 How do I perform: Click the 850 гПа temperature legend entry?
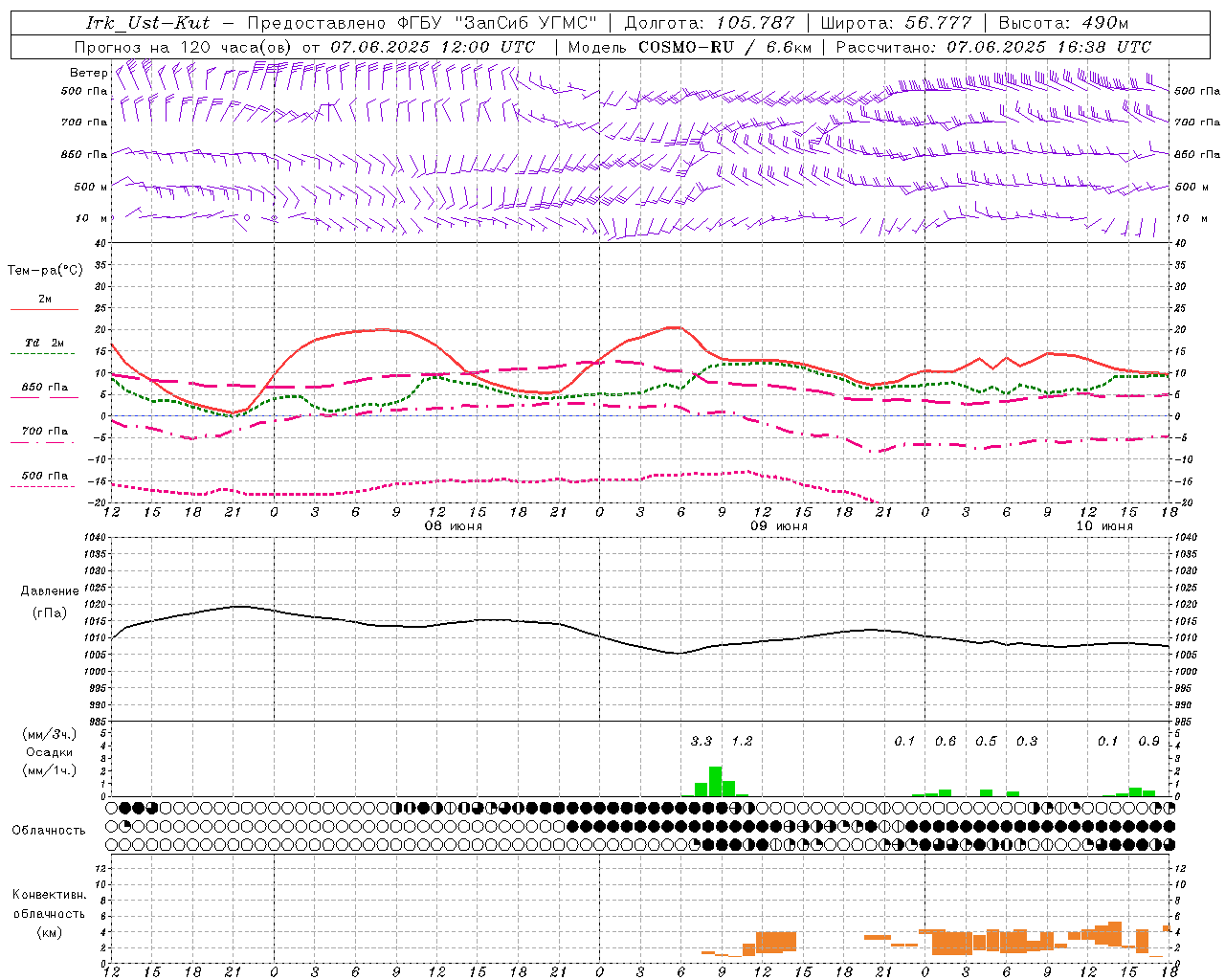pos(44,388)
